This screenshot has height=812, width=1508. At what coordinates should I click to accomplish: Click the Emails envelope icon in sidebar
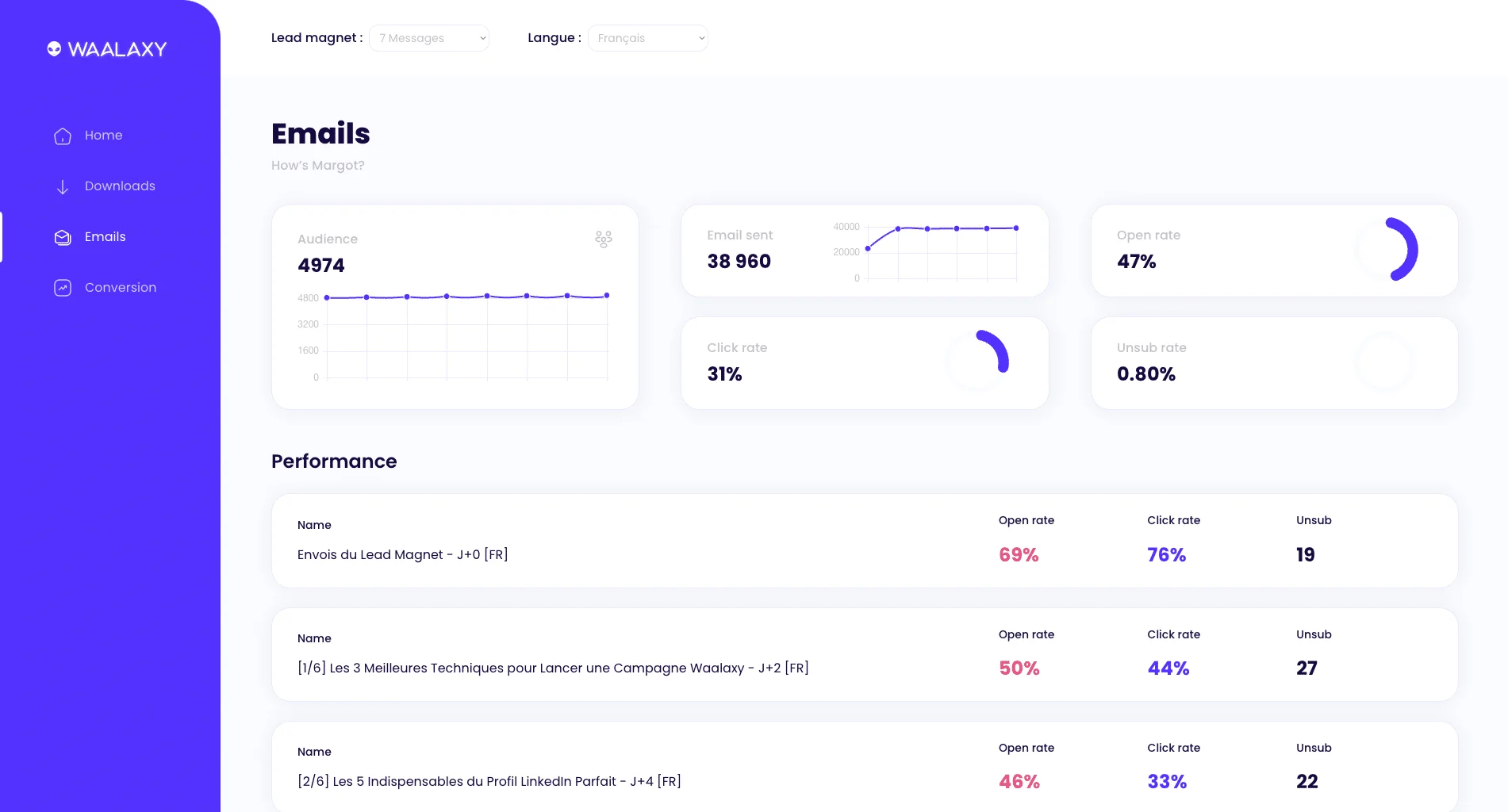coord(63,237)
